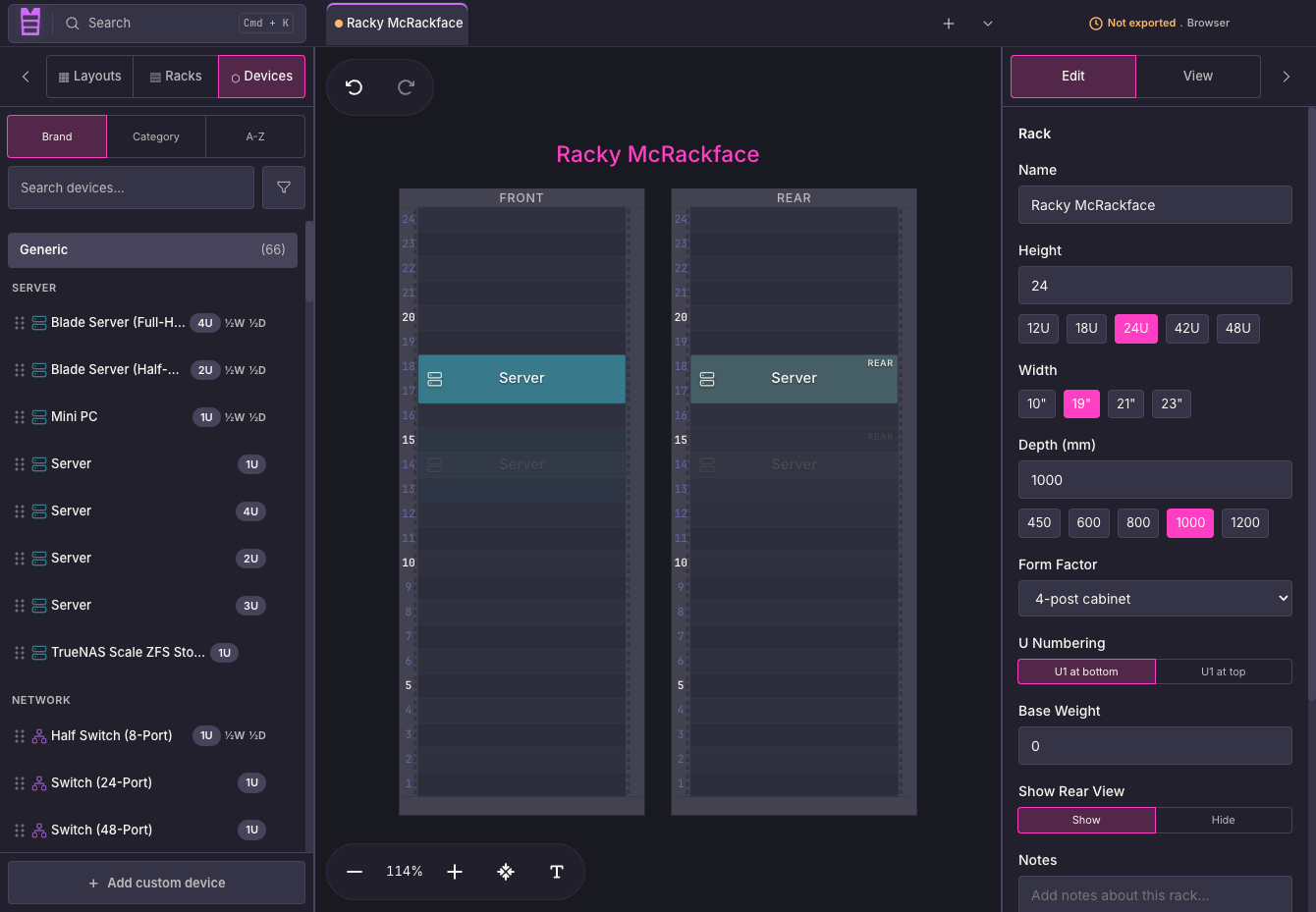Image resolution: width=1316 pixels, height=912 pixels.
Task: Zoom in with the plus icon
Action: tap(455, 872)
